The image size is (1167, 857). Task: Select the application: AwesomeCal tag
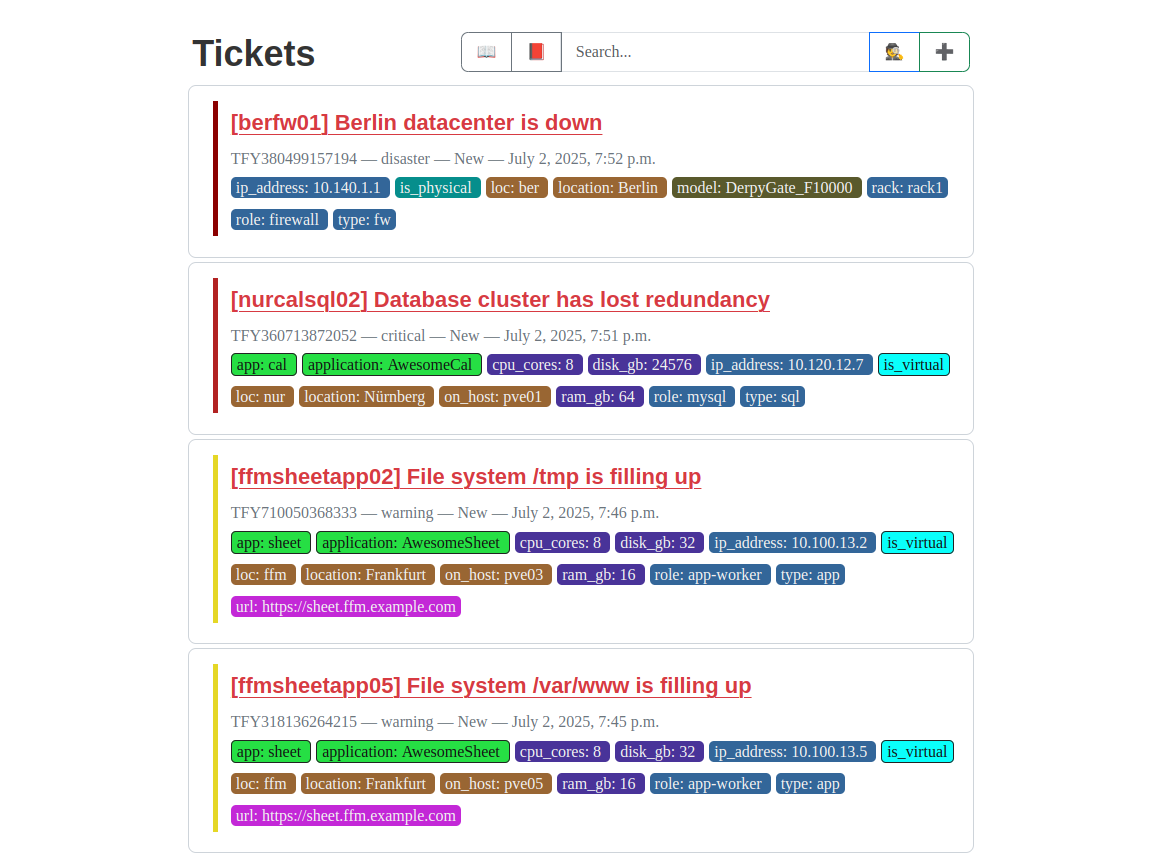(x=392, y=365)
